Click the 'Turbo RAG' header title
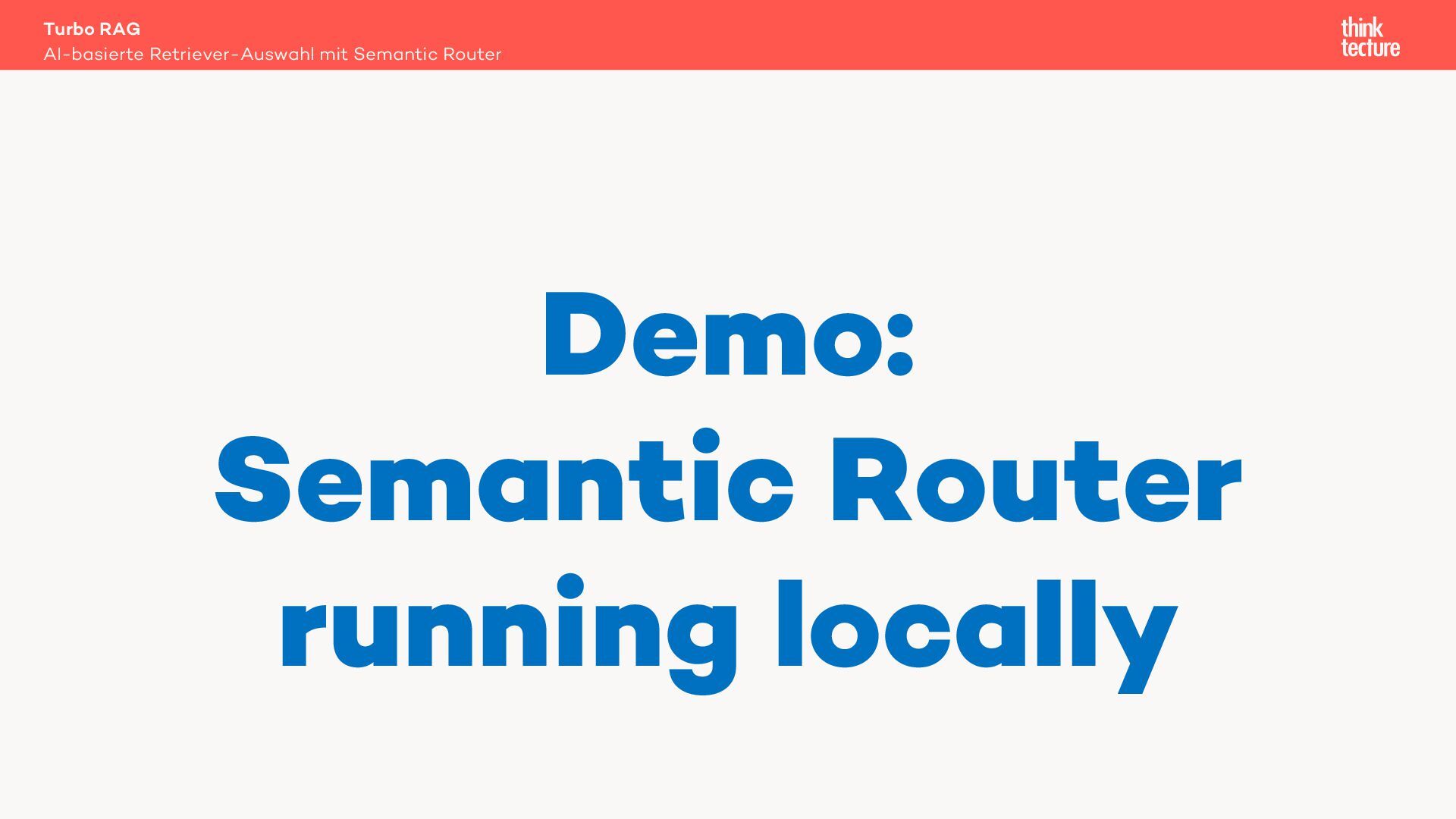1456x819 pixels. [92, 29]
